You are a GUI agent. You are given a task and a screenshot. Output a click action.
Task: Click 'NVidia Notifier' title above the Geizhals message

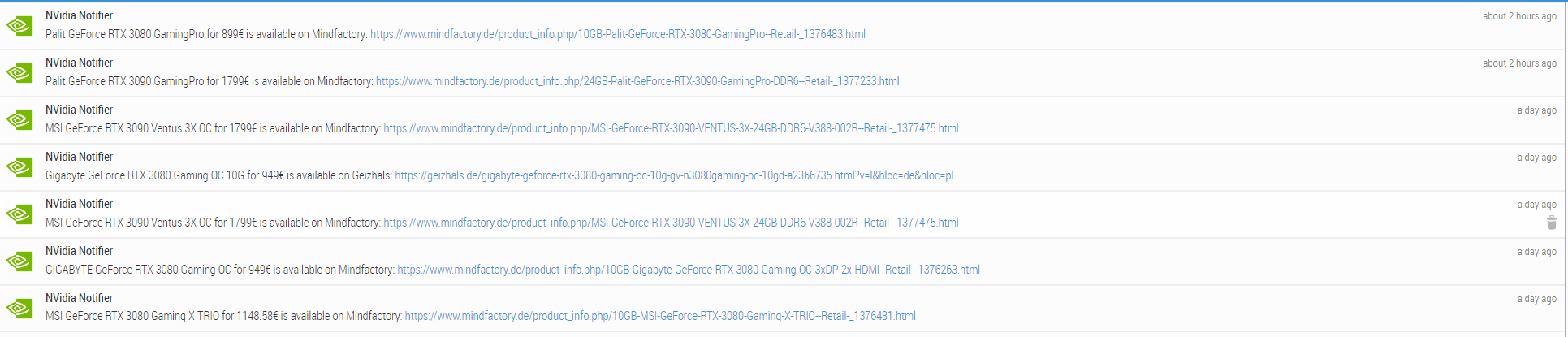79,157
